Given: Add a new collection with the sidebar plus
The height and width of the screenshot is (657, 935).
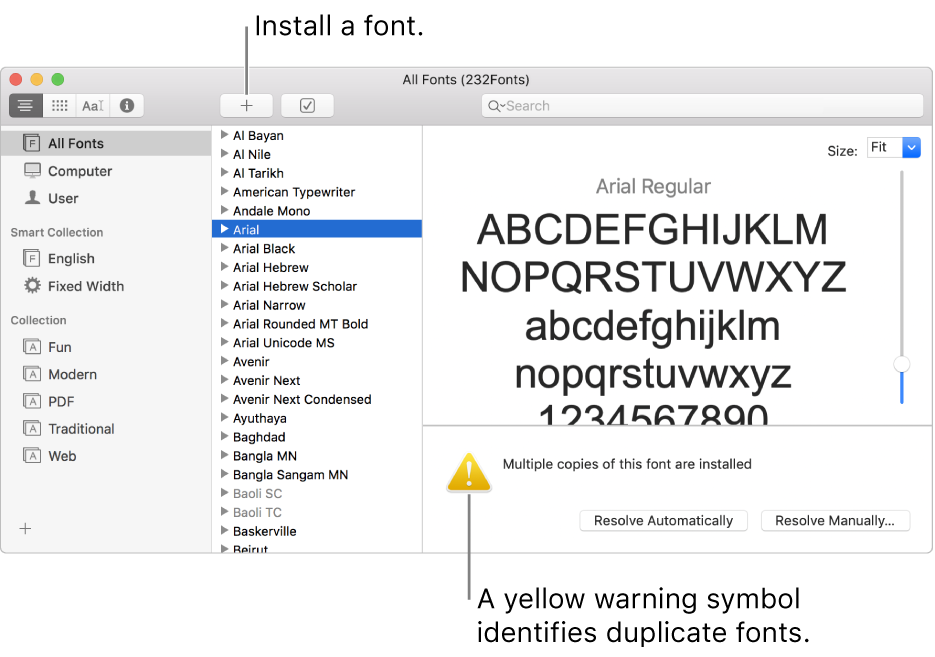Looking at the screenshot, I should 25,528.
